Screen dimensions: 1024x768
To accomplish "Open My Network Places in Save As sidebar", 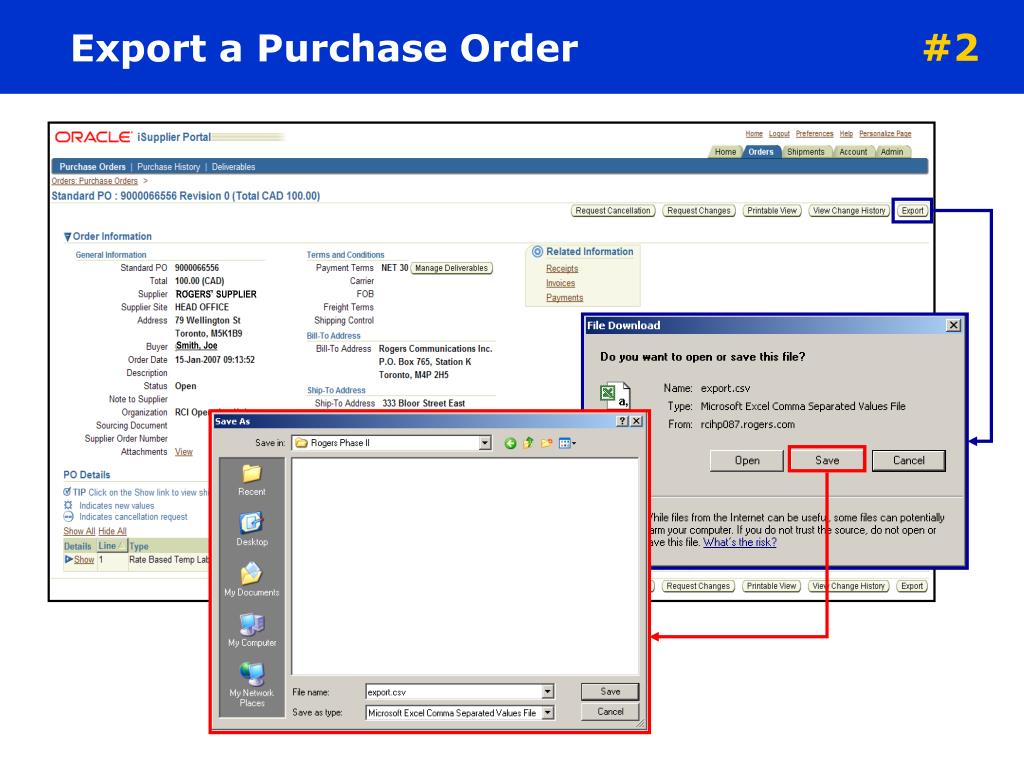I will [251, 684].
